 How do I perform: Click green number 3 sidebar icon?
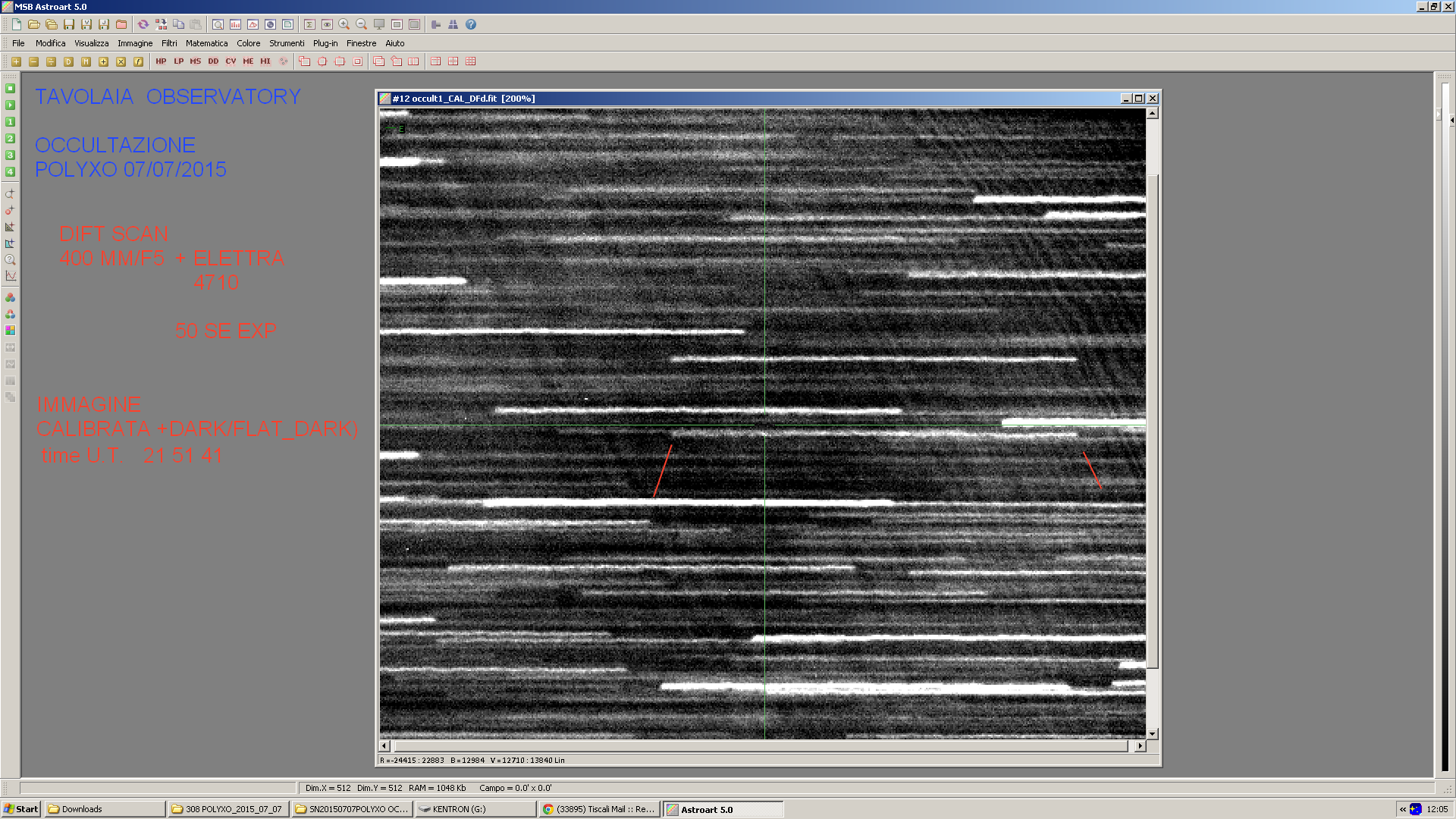tap(10, 155)
